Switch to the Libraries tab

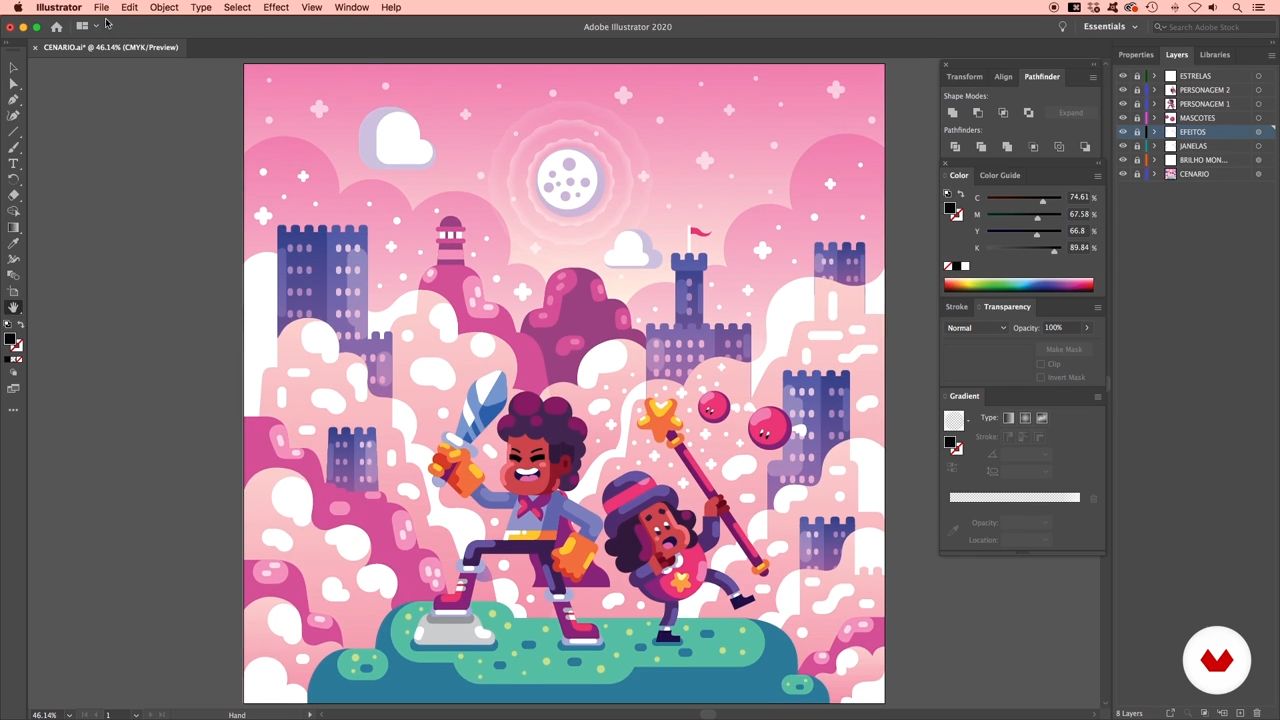point(1214,55)
